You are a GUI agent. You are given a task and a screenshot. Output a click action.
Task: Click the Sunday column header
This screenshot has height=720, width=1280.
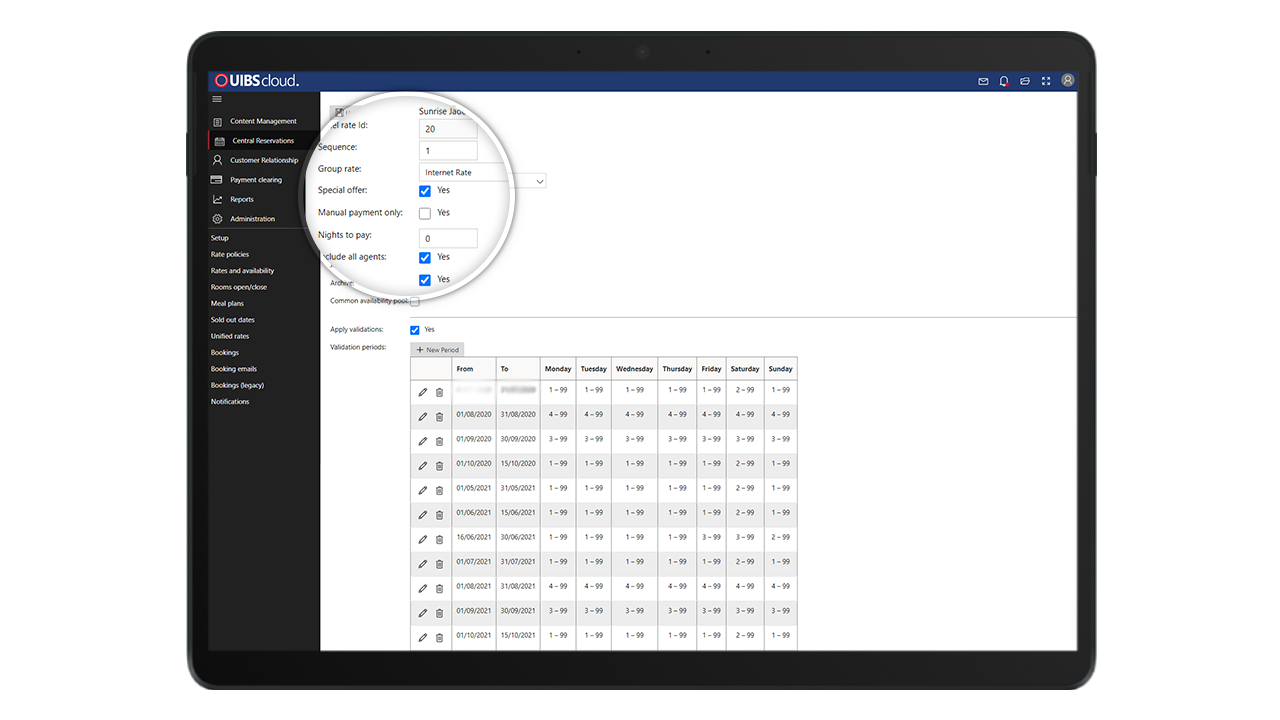tap(780, 369)
